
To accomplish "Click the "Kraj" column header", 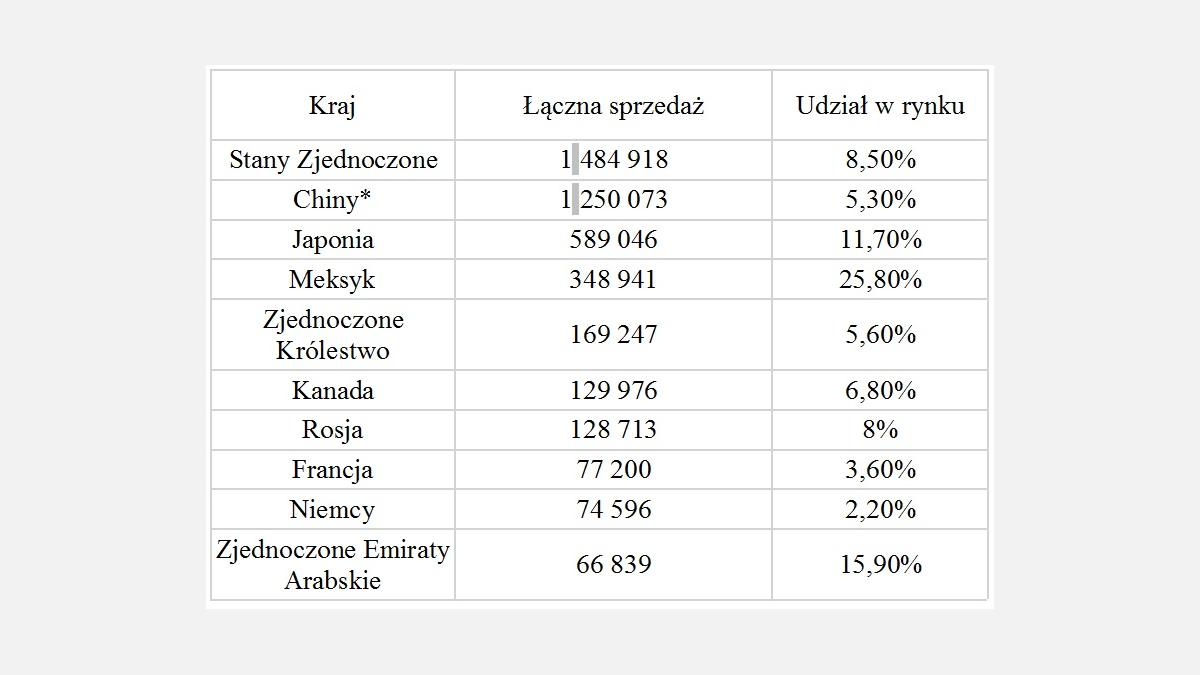I will click(332, 106).
